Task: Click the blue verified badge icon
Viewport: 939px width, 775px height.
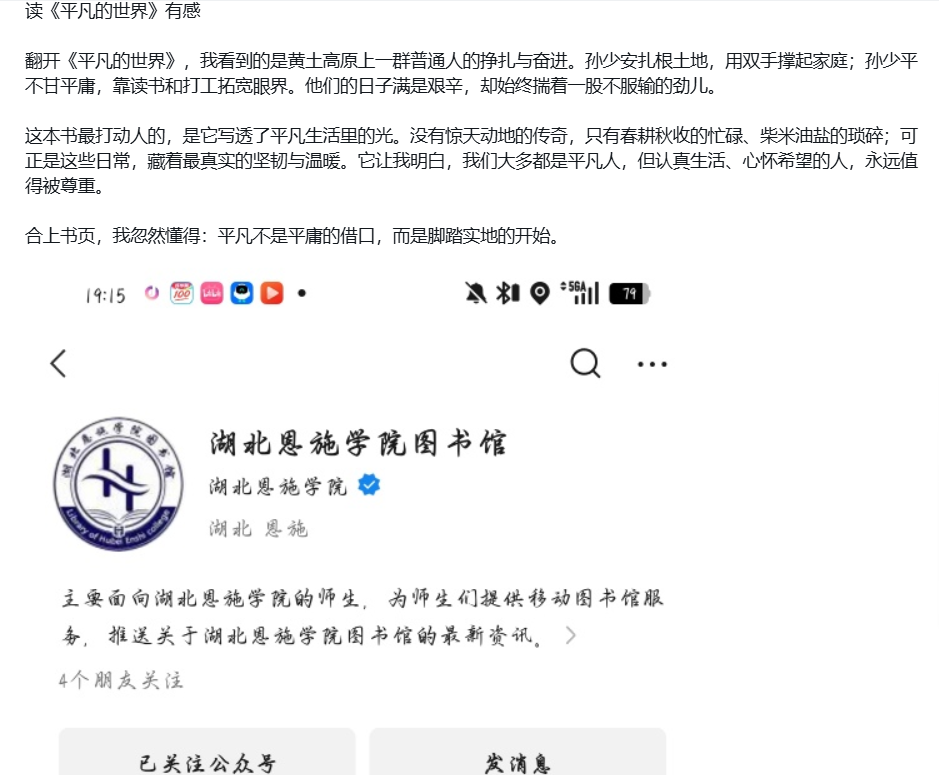Action: coord(369,485)
